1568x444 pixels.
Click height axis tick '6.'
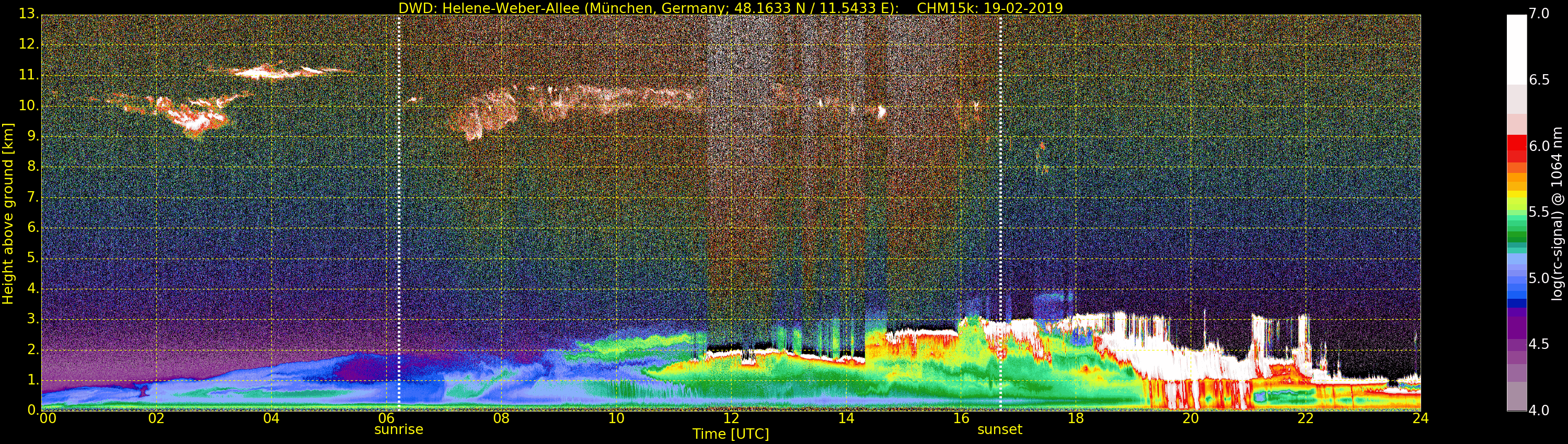click(x=32, y=227)
